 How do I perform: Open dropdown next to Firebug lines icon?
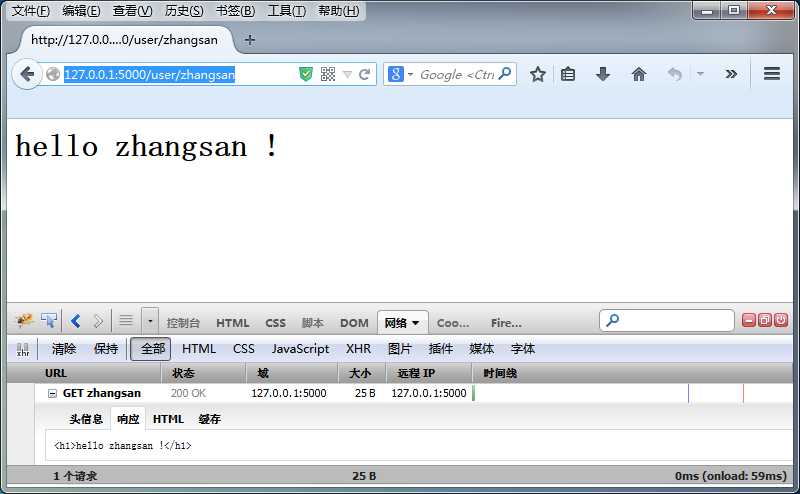coord(150,321)
